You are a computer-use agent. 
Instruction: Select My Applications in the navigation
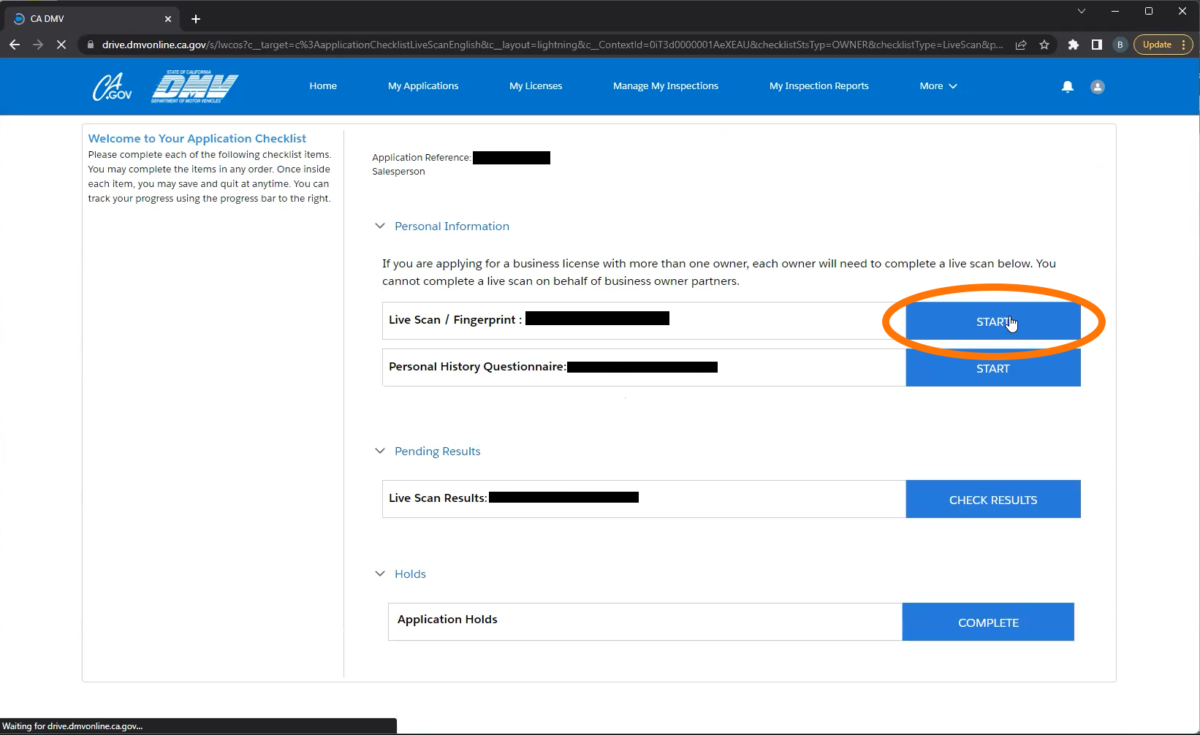coord(422,86)
